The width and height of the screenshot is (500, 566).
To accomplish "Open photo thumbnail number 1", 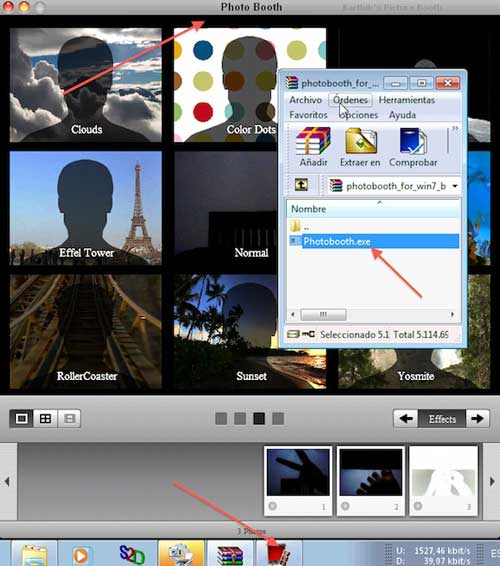I will [298, 472].
